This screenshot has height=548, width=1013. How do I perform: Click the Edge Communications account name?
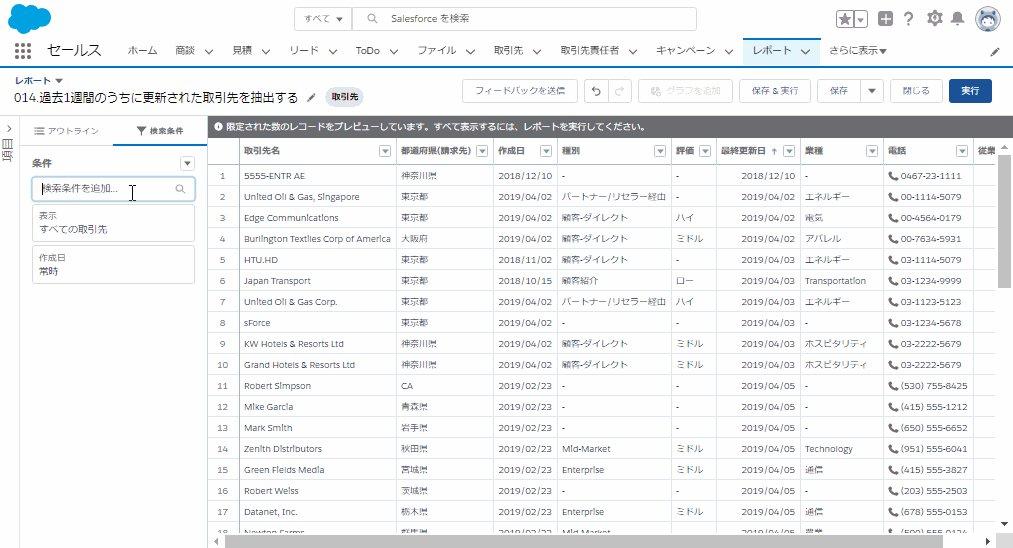pyautogui.click(x=291, y=218)
